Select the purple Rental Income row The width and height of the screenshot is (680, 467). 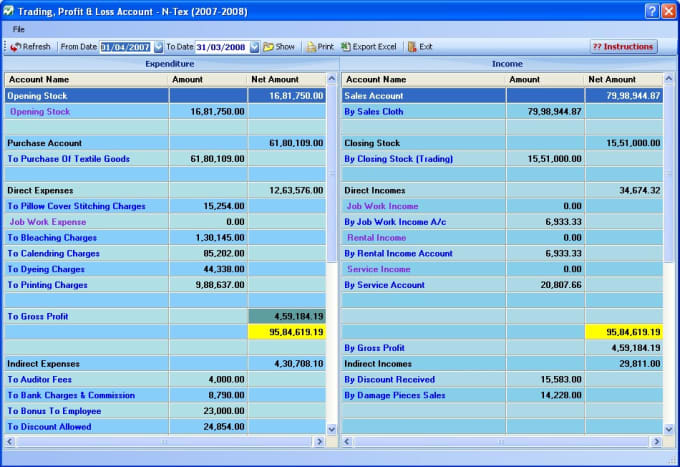pos(502,238)
